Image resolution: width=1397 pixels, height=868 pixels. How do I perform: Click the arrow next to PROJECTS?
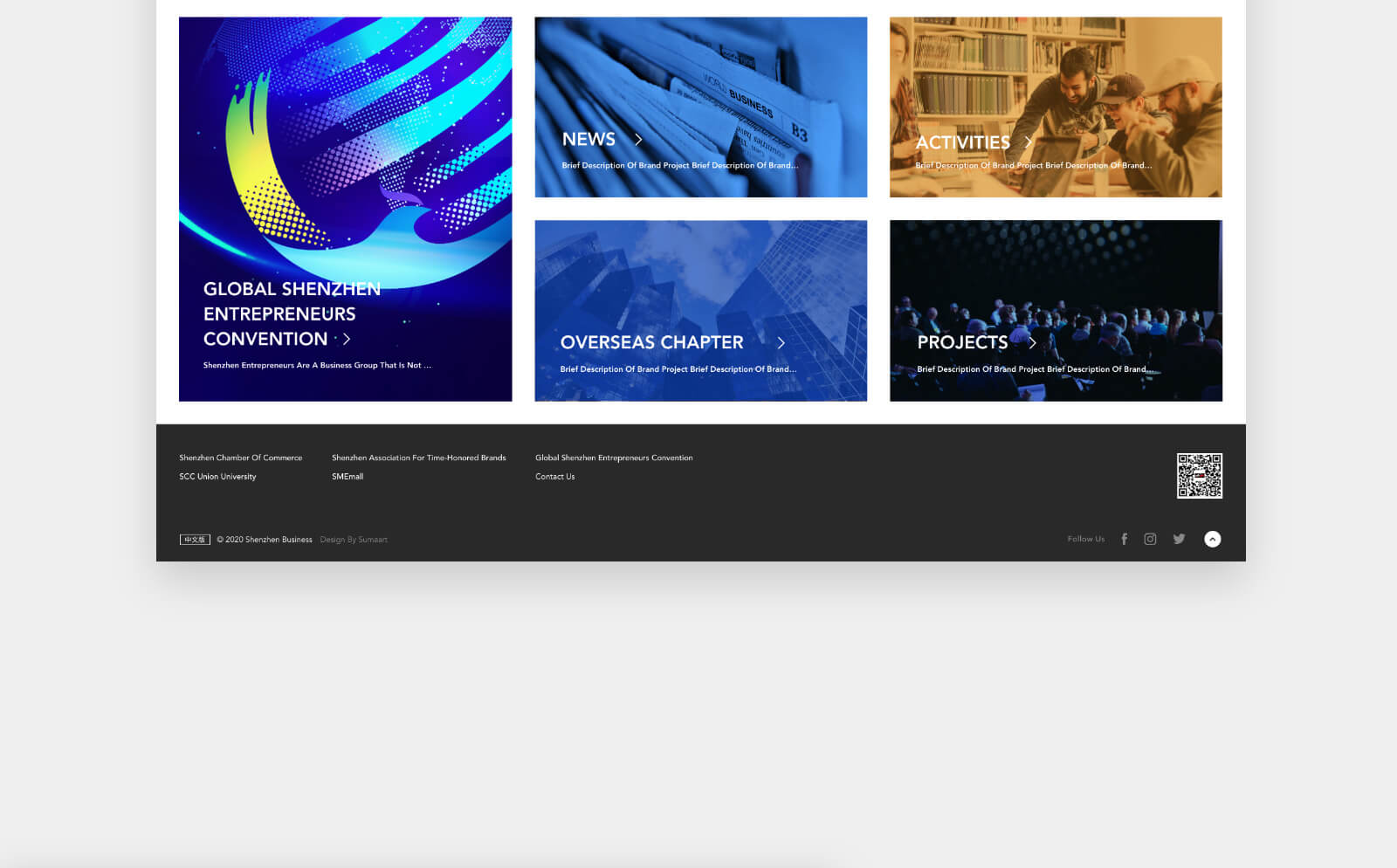pos(1032,342)
